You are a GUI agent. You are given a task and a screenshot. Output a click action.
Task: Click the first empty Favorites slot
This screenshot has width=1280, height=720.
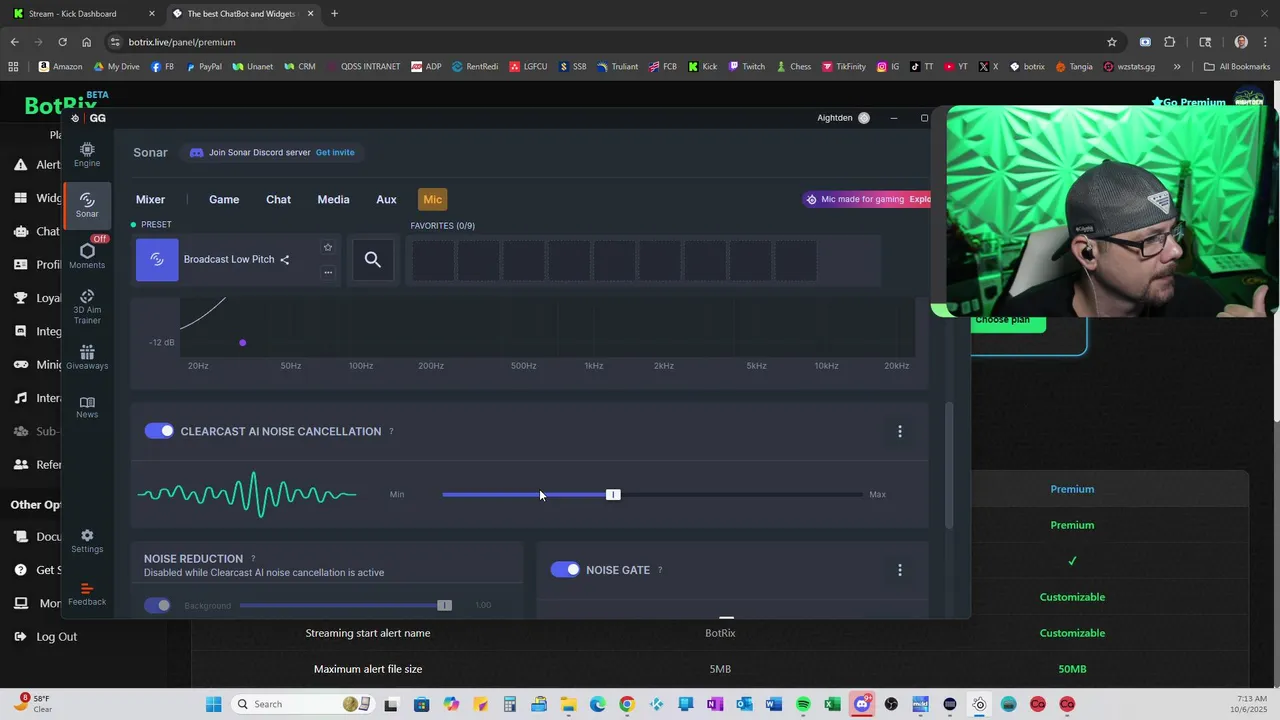coord(432,260)
